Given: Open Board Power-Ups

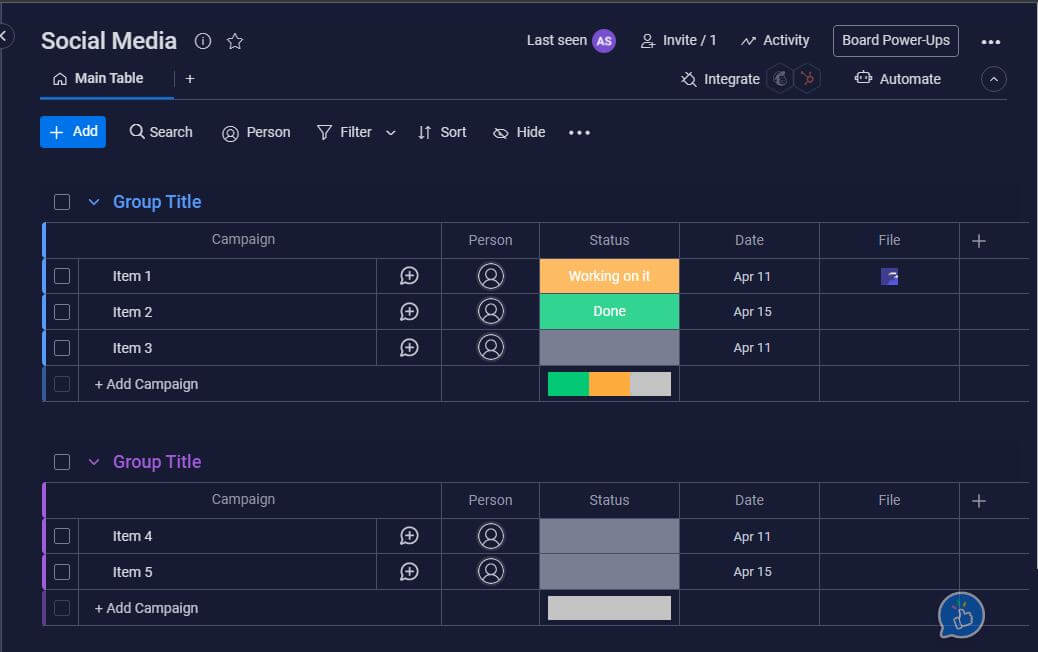Looking at the screenshot, I should click(895, 41).
